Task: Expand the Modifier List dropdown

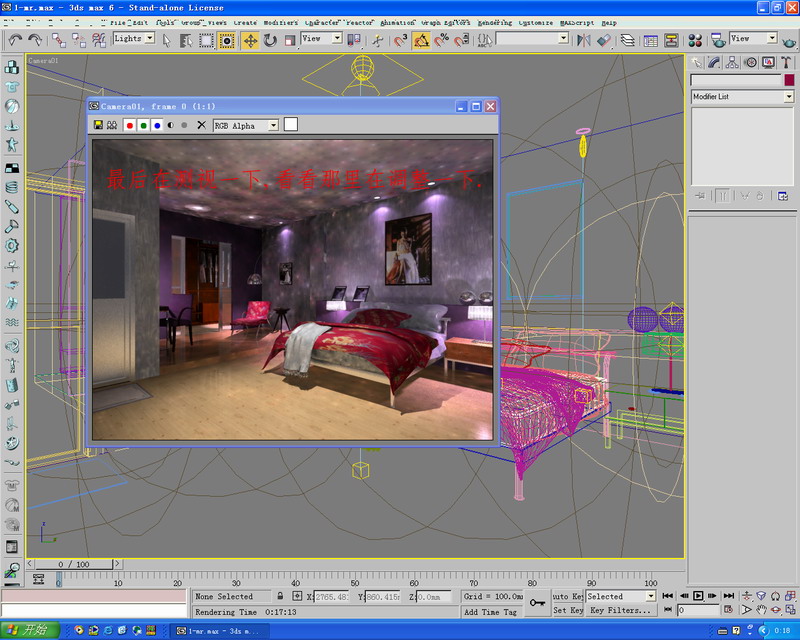Action: pyautogui.click(x=788, y=97)
